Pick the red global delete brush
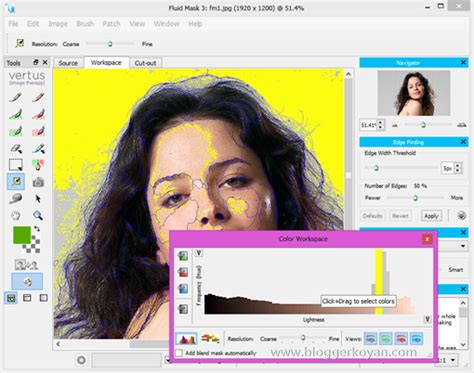The height and width of the screenshot is (373, 474). tap(38, 131)
